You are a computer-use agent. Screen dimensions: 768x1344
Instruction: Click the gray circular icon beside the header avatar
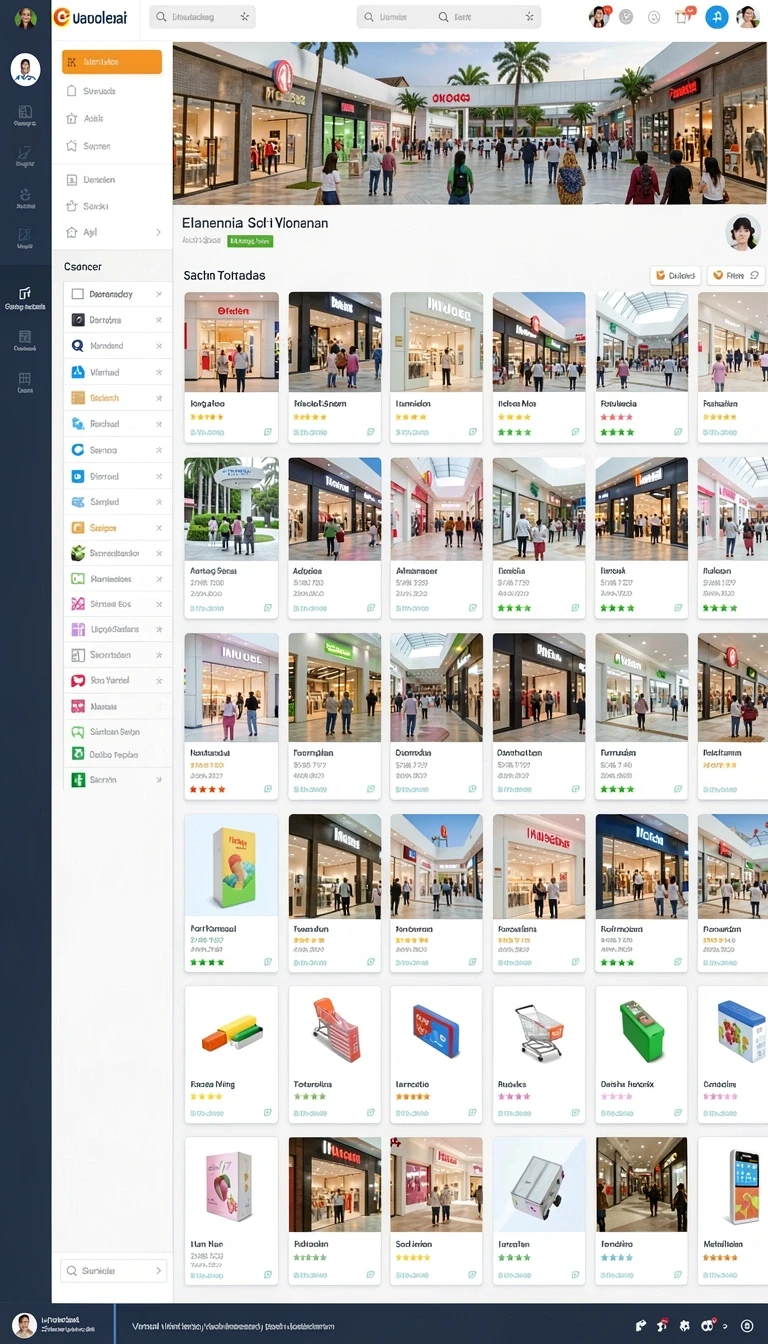626,17
